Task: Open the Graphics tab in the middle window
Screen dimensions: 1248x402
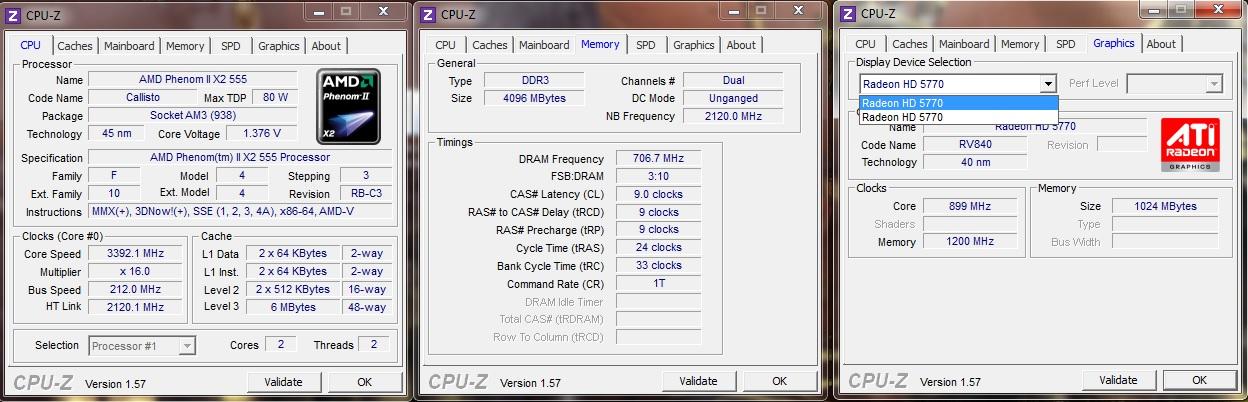Action: (x=694, y=45)
